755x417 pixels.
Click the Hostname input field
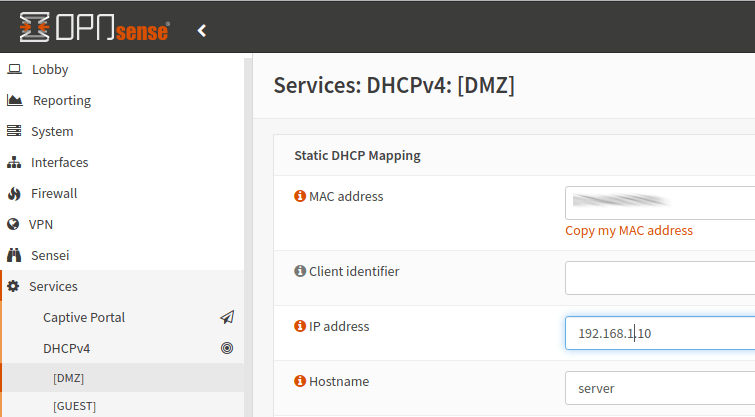point(660,387)
